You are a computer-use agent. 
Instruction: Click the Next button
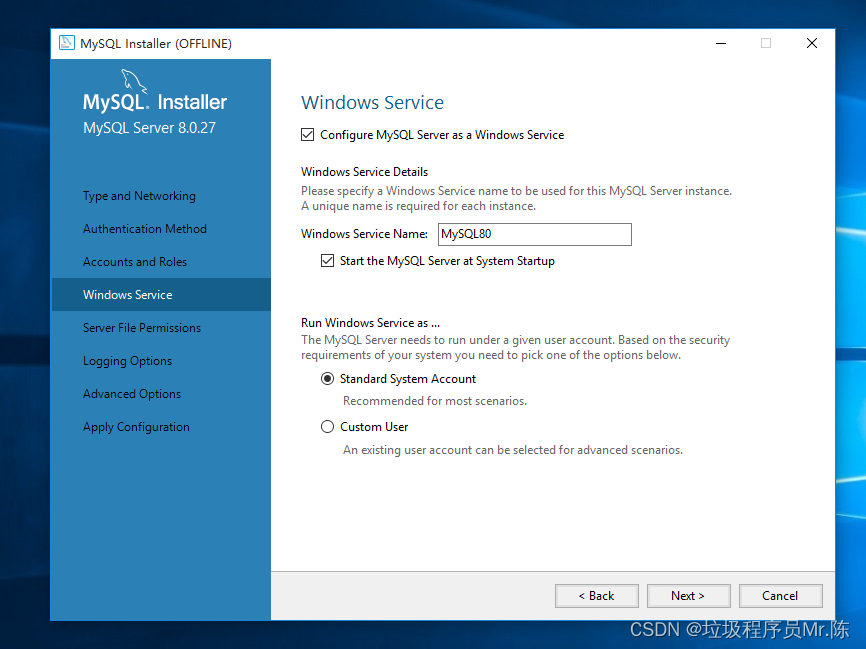point(689,596)
